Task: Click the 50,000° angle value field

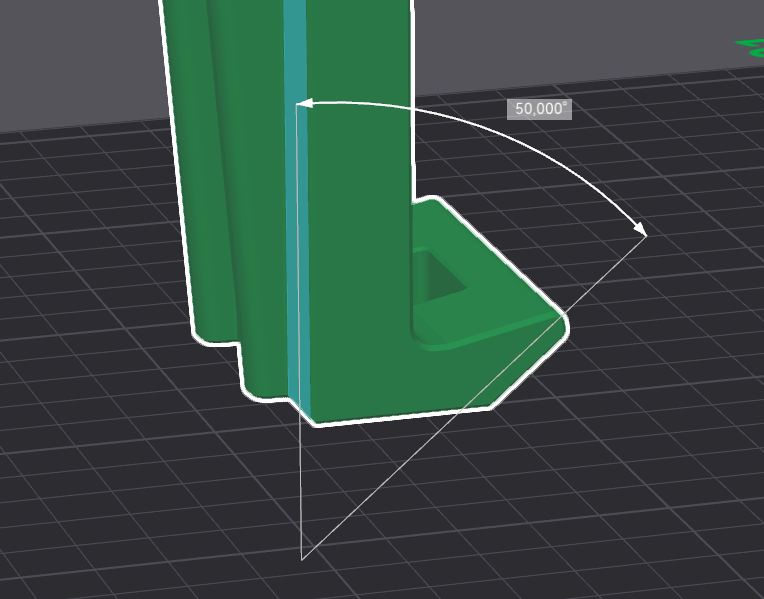Action: [539, 109]
